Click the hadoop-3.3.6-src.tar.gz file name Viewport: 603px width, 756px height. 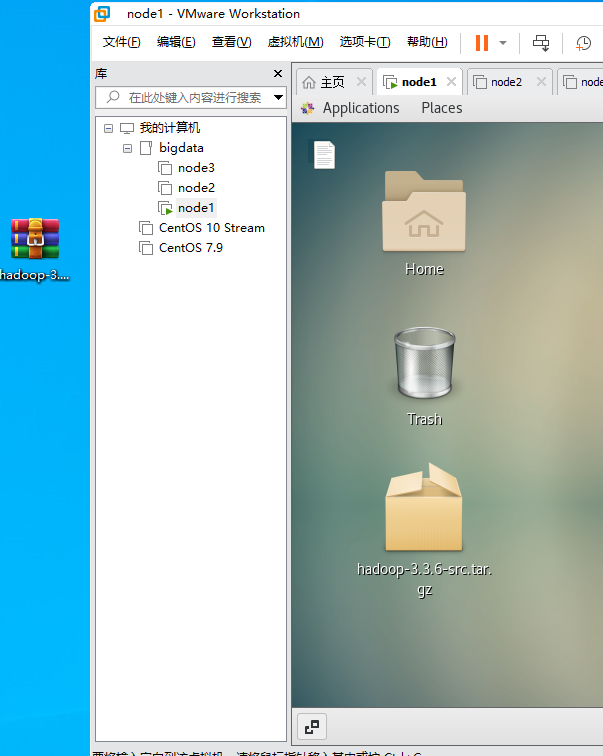pos(424,579)
